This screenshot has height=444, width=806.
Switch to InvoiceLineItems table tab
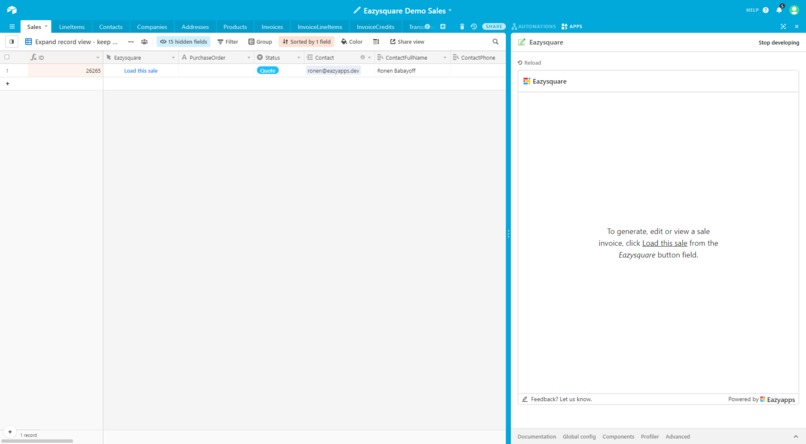click(x=320, y=27)
